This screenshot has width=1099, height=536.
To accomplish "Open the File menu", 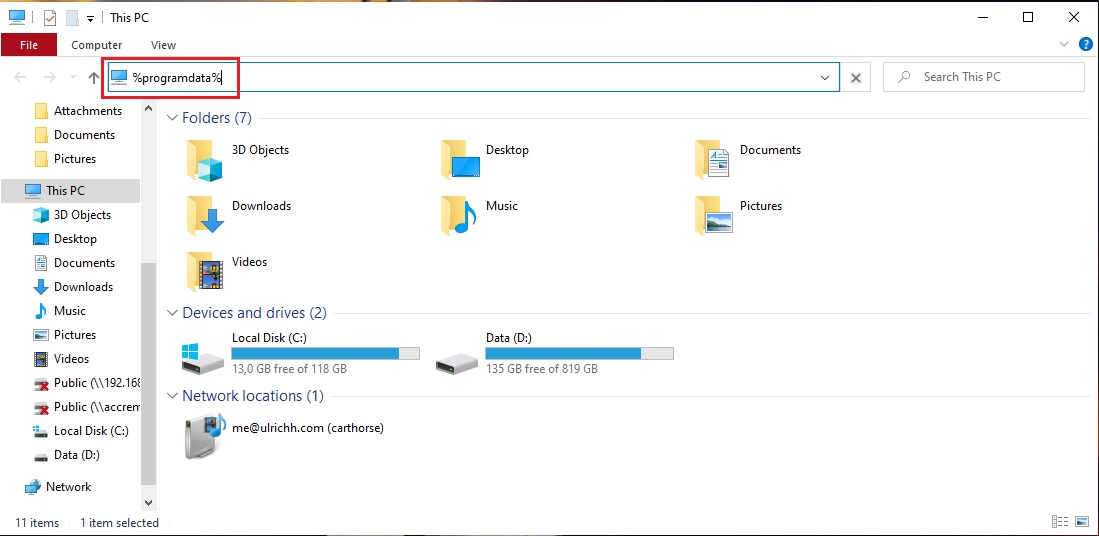I will coord(29,45).
